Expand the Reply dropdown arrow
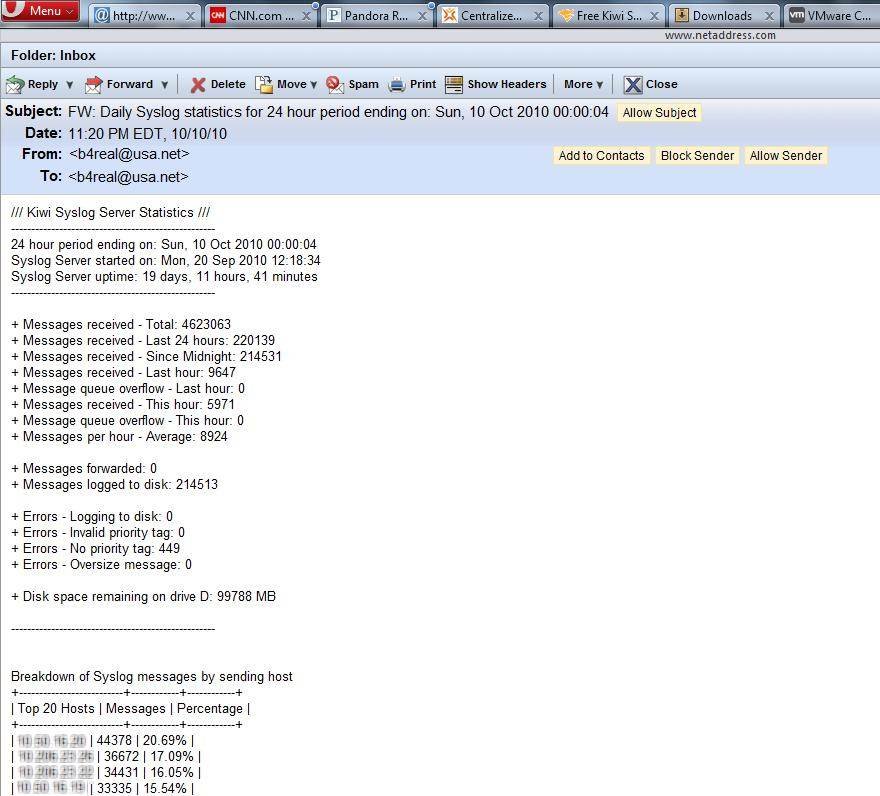The height and width of the screenshot is (796, 880). click(x=69, y=85)
